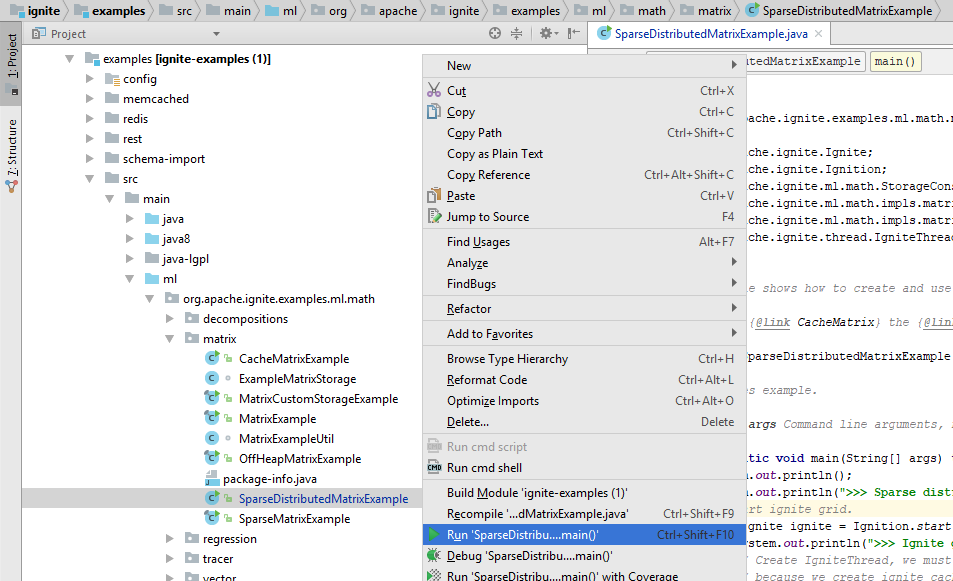The width and height of the screenshot is (953, 581).
Task: Click the Cut scissors icon
Action: tap(434, 90)
